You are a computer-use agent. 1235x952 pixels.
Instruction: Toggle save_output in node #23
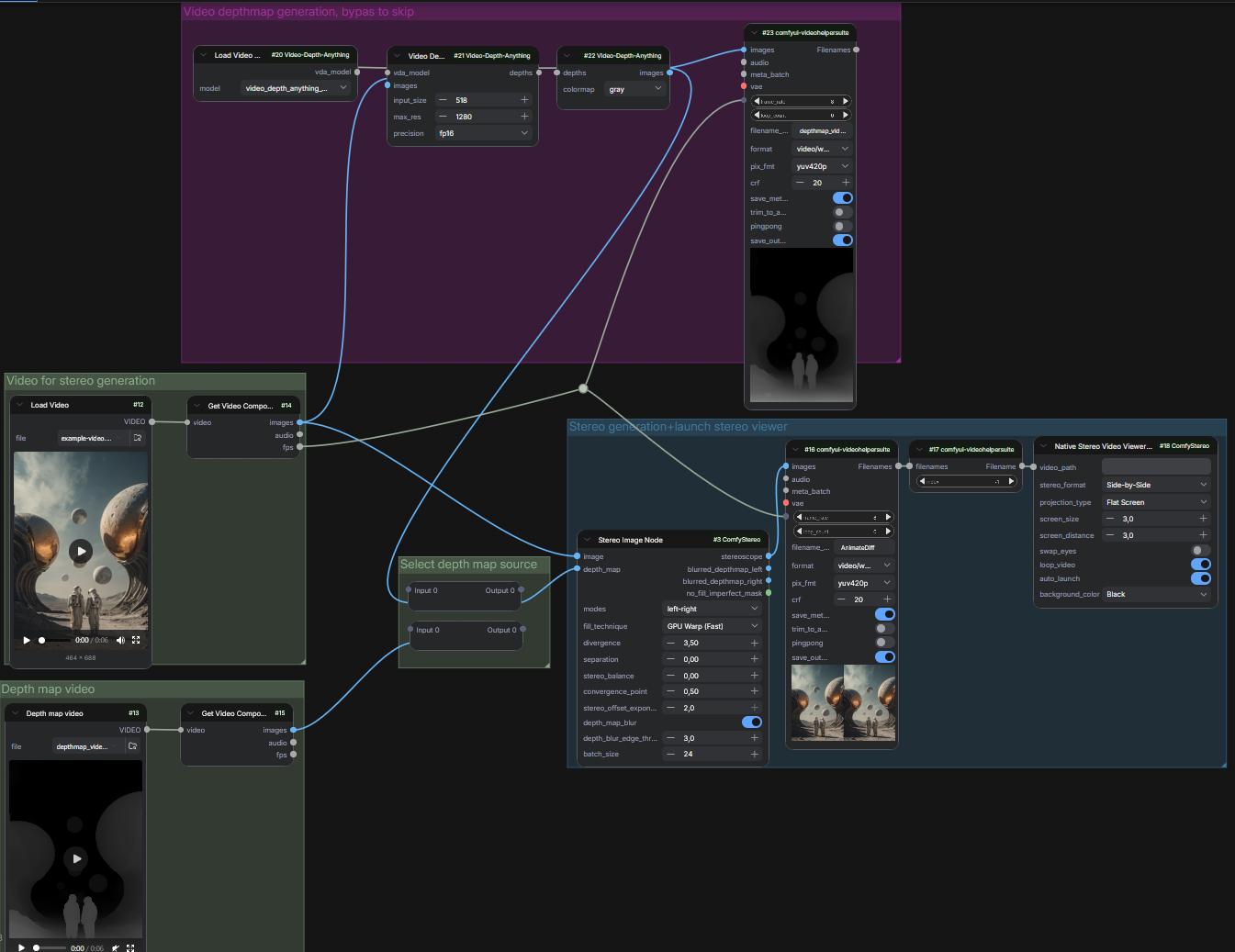843,241
